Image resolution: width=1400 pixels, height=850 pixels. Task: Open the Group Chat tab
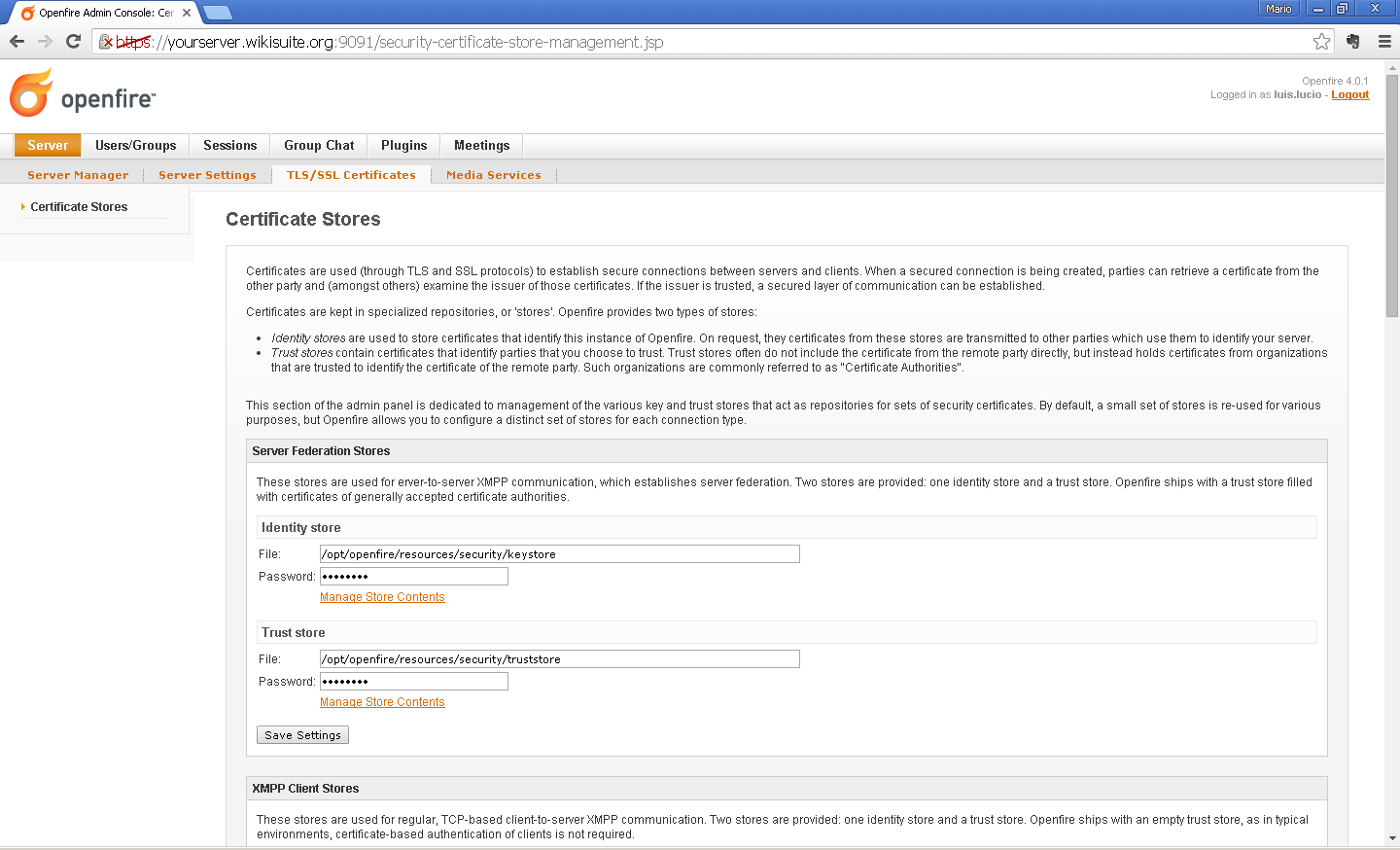(x=319, y=146)
